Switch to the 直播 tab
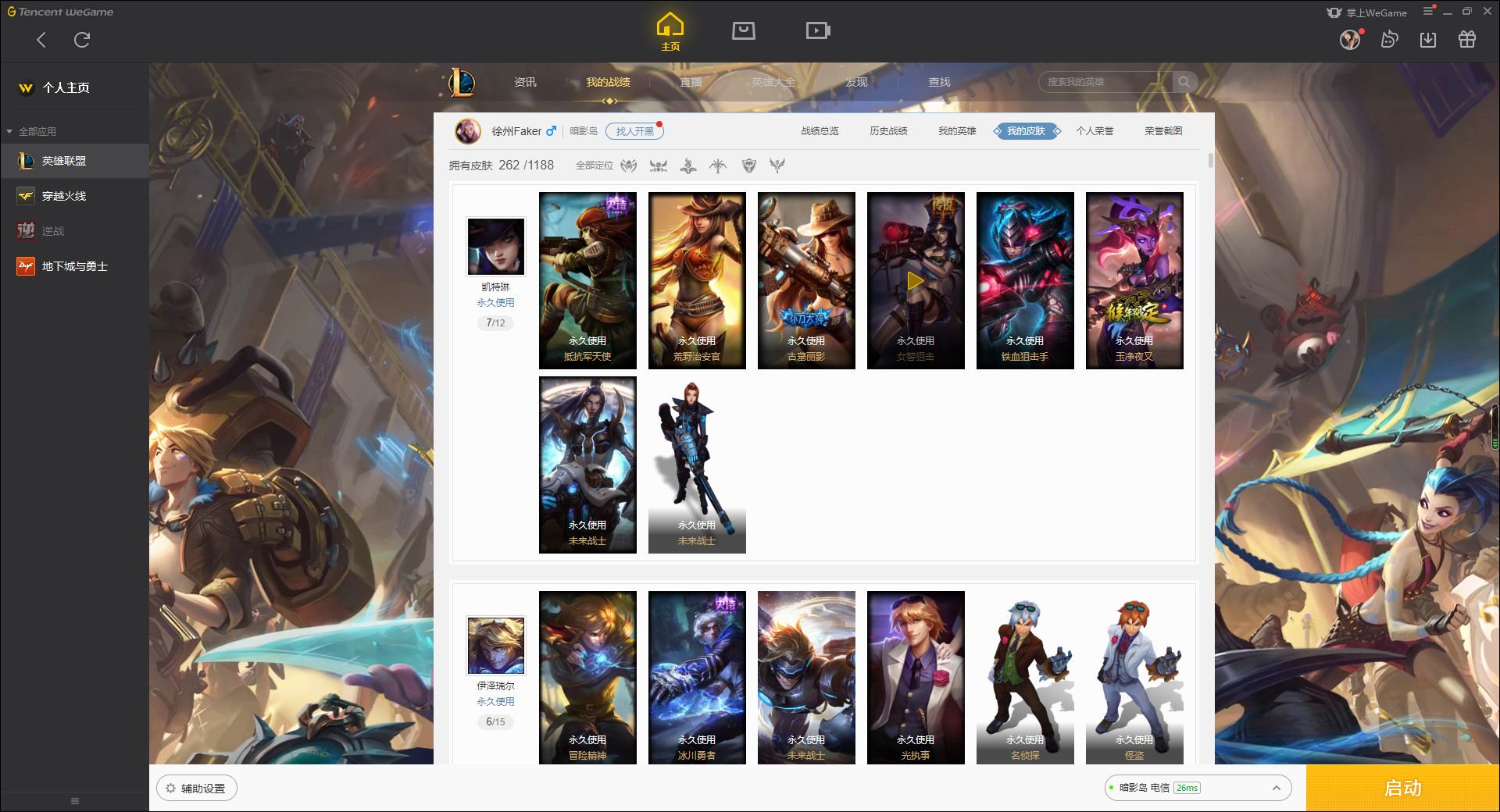Viewport: 1500px width, 812px height. click(691, 82)
